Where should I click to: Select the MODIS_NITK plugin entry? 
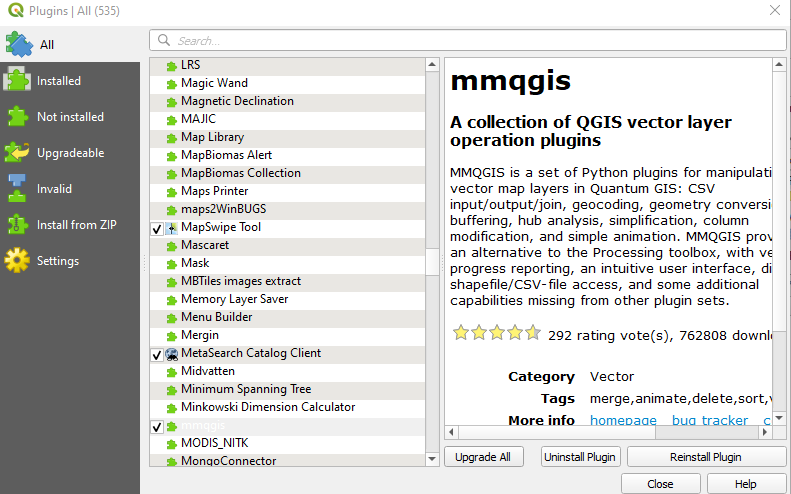[x=288, y=443]
